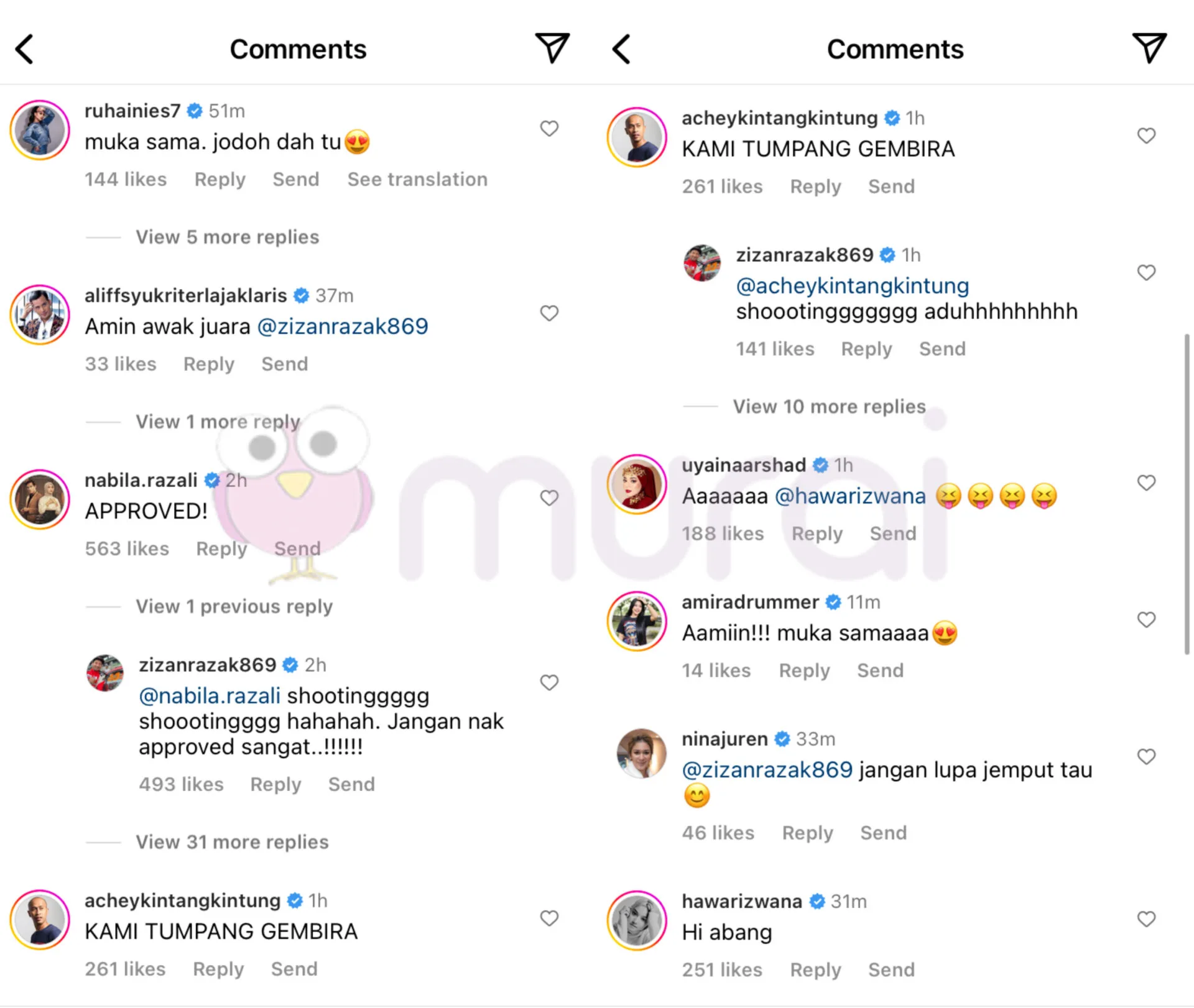The height and width of the screenshot is (1008, 1194).
Task: Like ruhainies7's comment with heart
Action: 549,128
